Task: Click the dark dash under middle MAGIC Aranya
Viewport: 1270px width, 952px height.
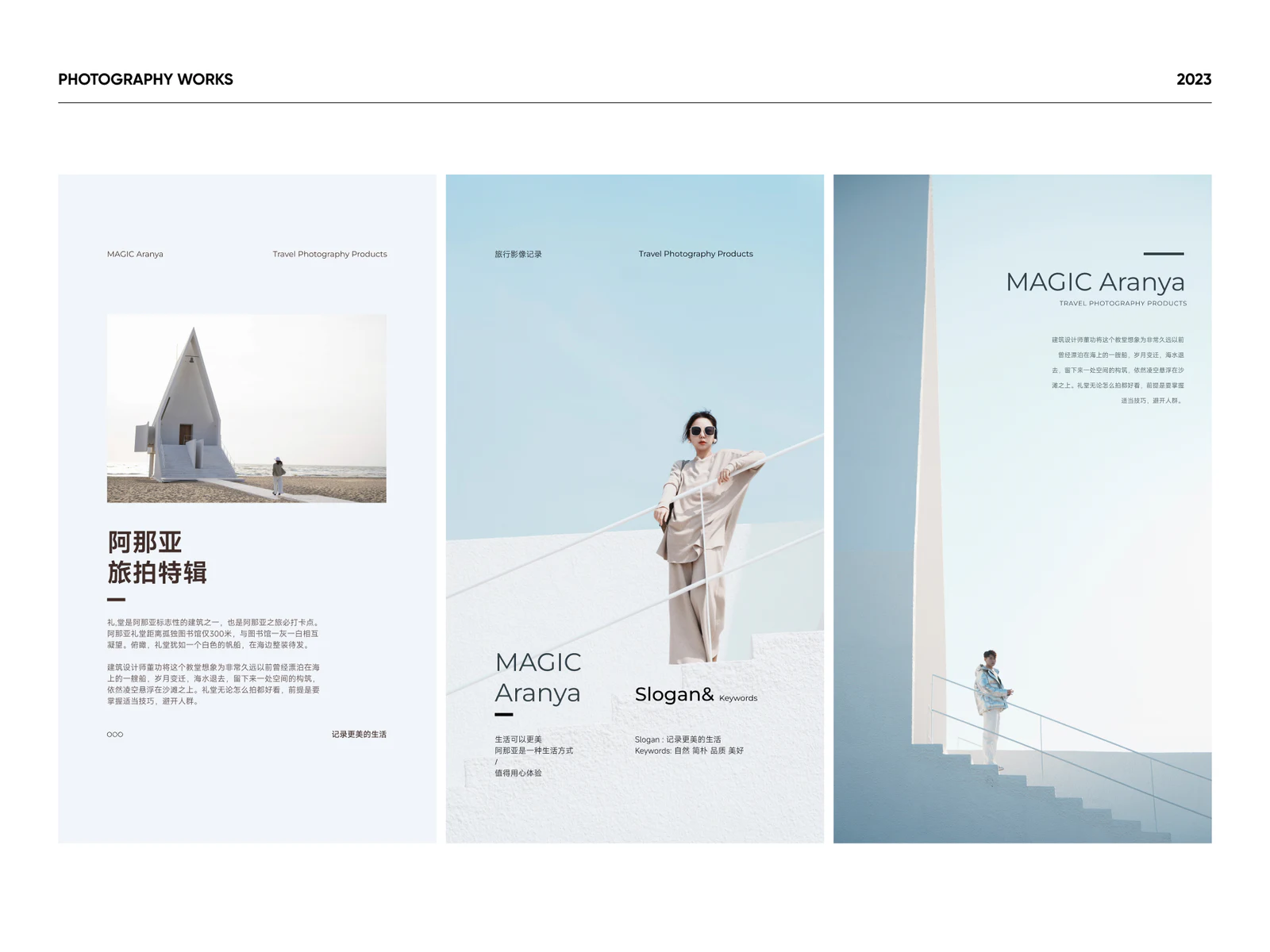Action: point(504,715)
